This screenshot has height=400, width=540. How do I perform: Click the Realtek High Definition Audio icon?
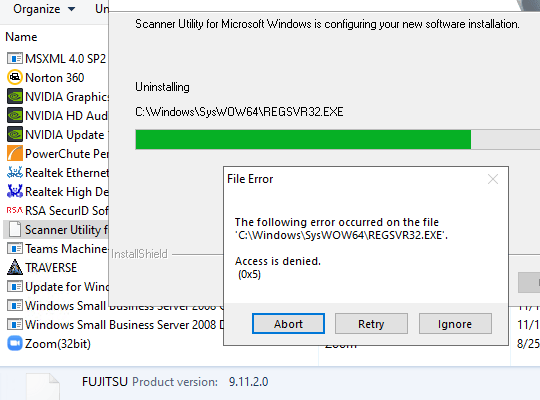(15, 191)
